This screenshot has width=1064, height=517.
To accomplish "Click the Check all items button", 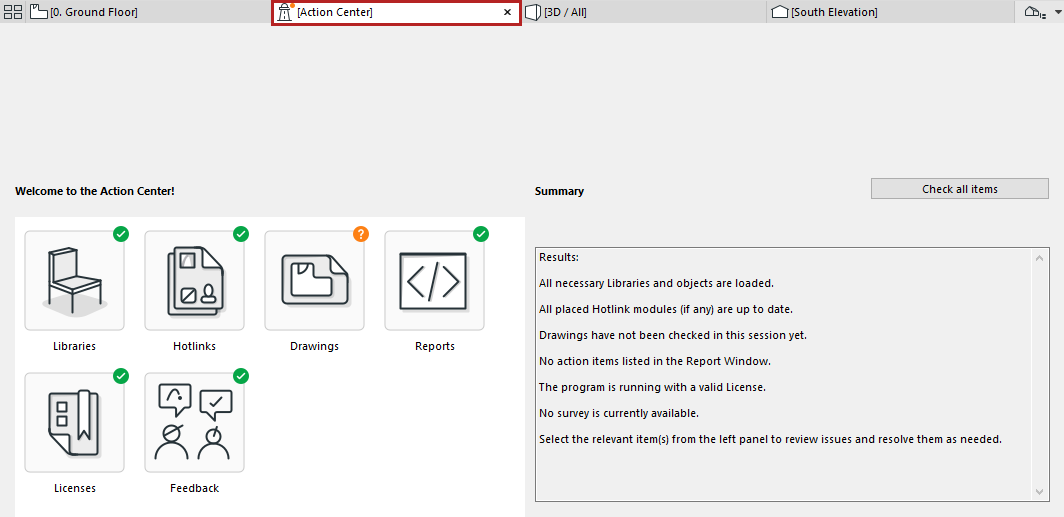I will tap(960, 189).
